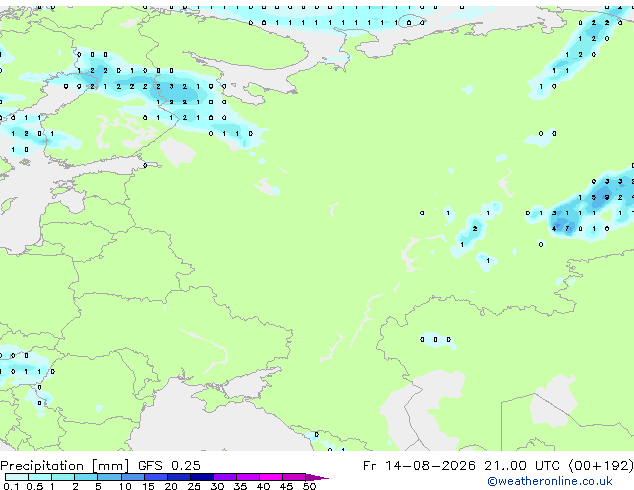Screen dimensions: 634x490
Task: Select the 0.1–0.5 mm palest legend swatch
Action: coord(17,477)
